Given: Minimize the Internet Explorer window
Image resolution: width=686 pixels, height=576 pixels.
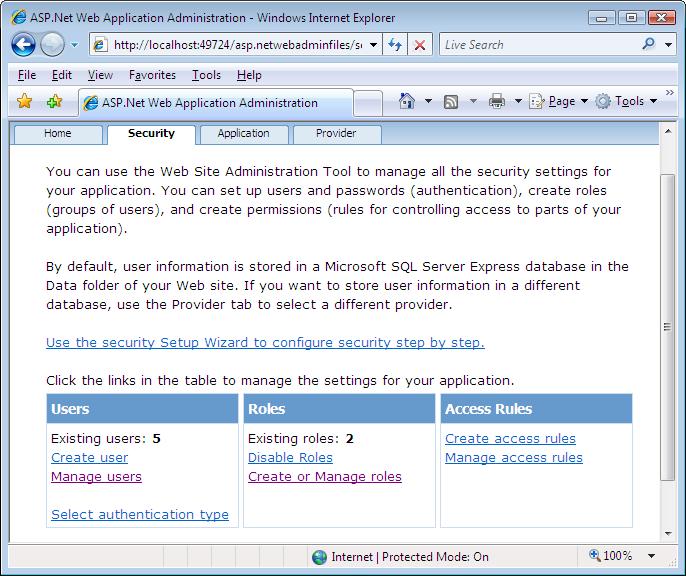Looking at the screenshot, I should coord(602,18).
